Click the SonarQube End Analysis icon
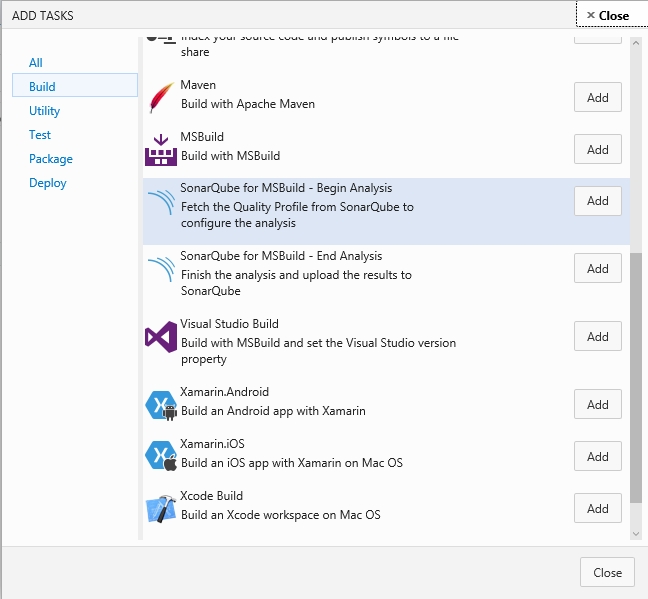The width and height of the screenshot is (648, 599). [x=161, y=270]
